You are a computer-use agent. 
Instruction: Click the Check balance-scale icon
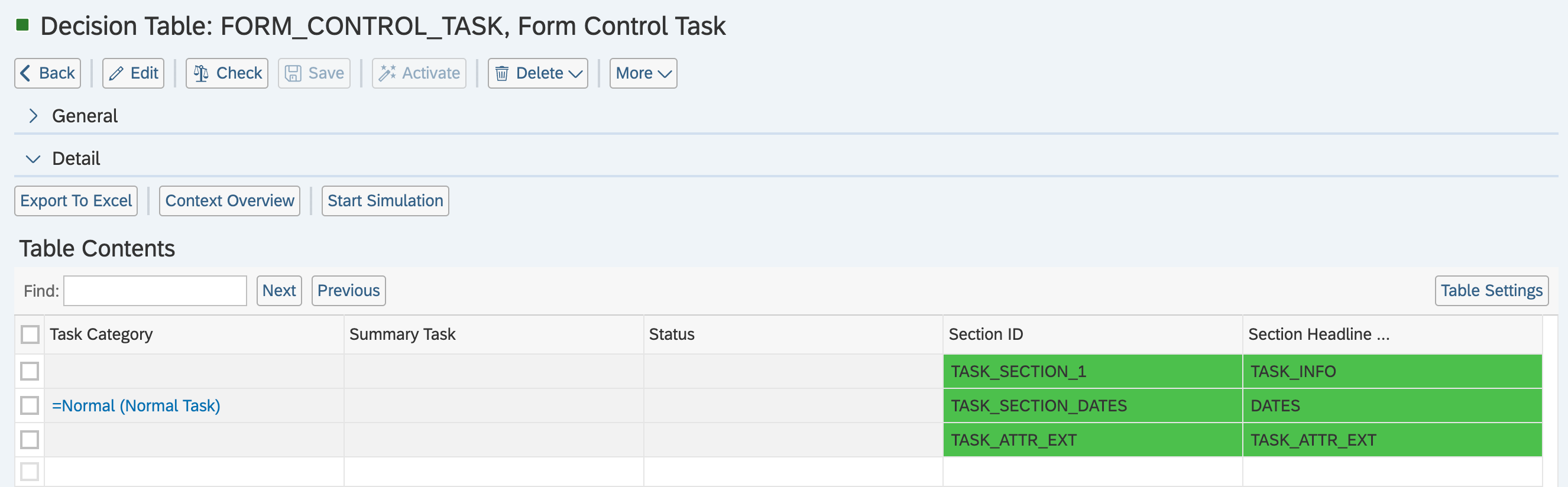pyautogui.click(x=201, y=74)
